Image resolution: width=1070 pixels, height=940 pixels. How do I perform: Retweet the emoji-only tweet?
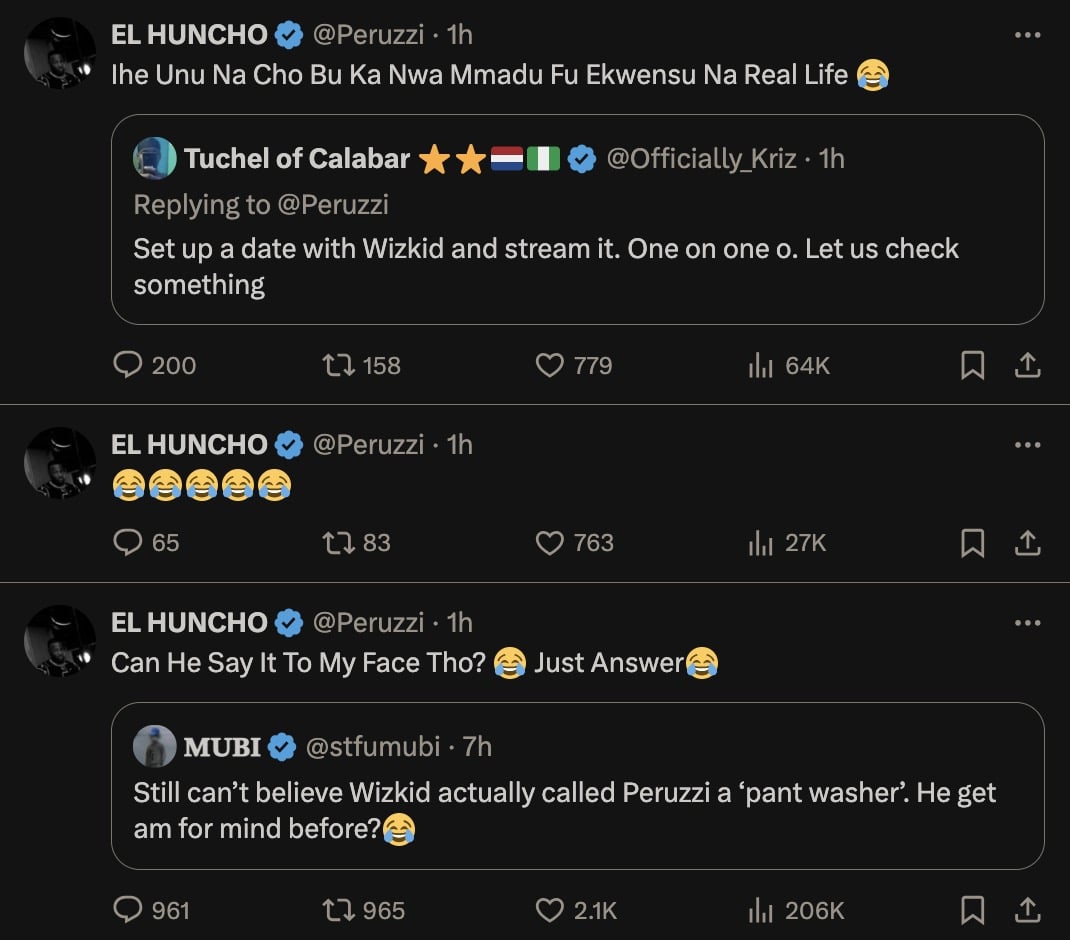pyautogui.click(x=340, y=543)
